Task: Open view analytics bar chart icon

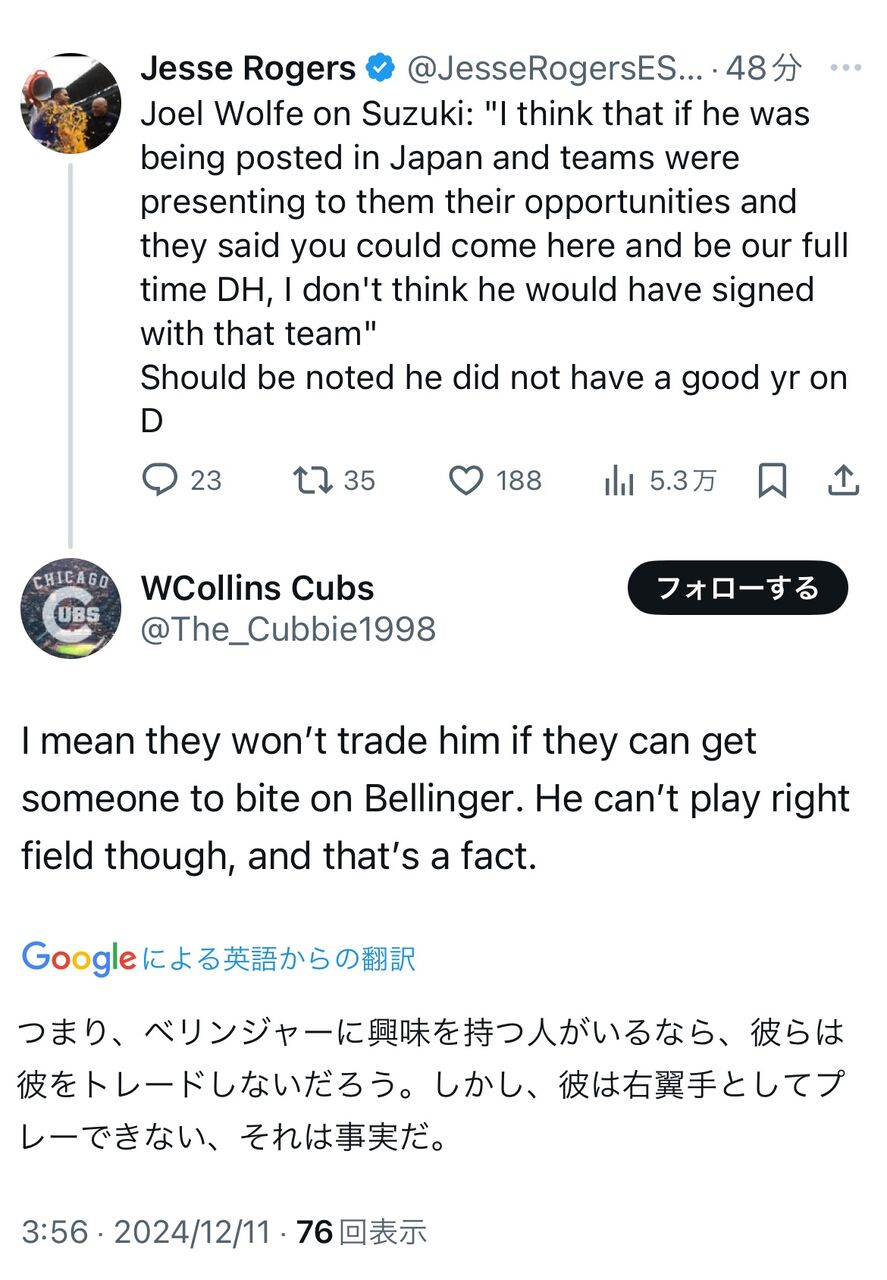Action: click(619, 481)
